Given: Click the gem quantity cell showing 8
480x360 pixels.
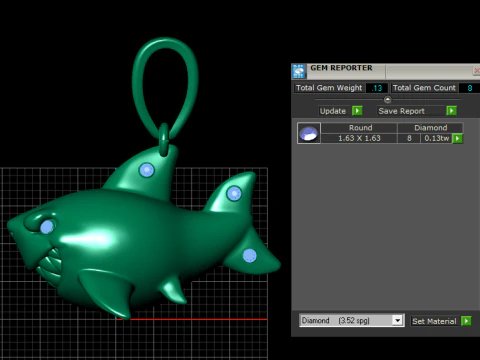Looking at the screenshot, I should 409,138.
